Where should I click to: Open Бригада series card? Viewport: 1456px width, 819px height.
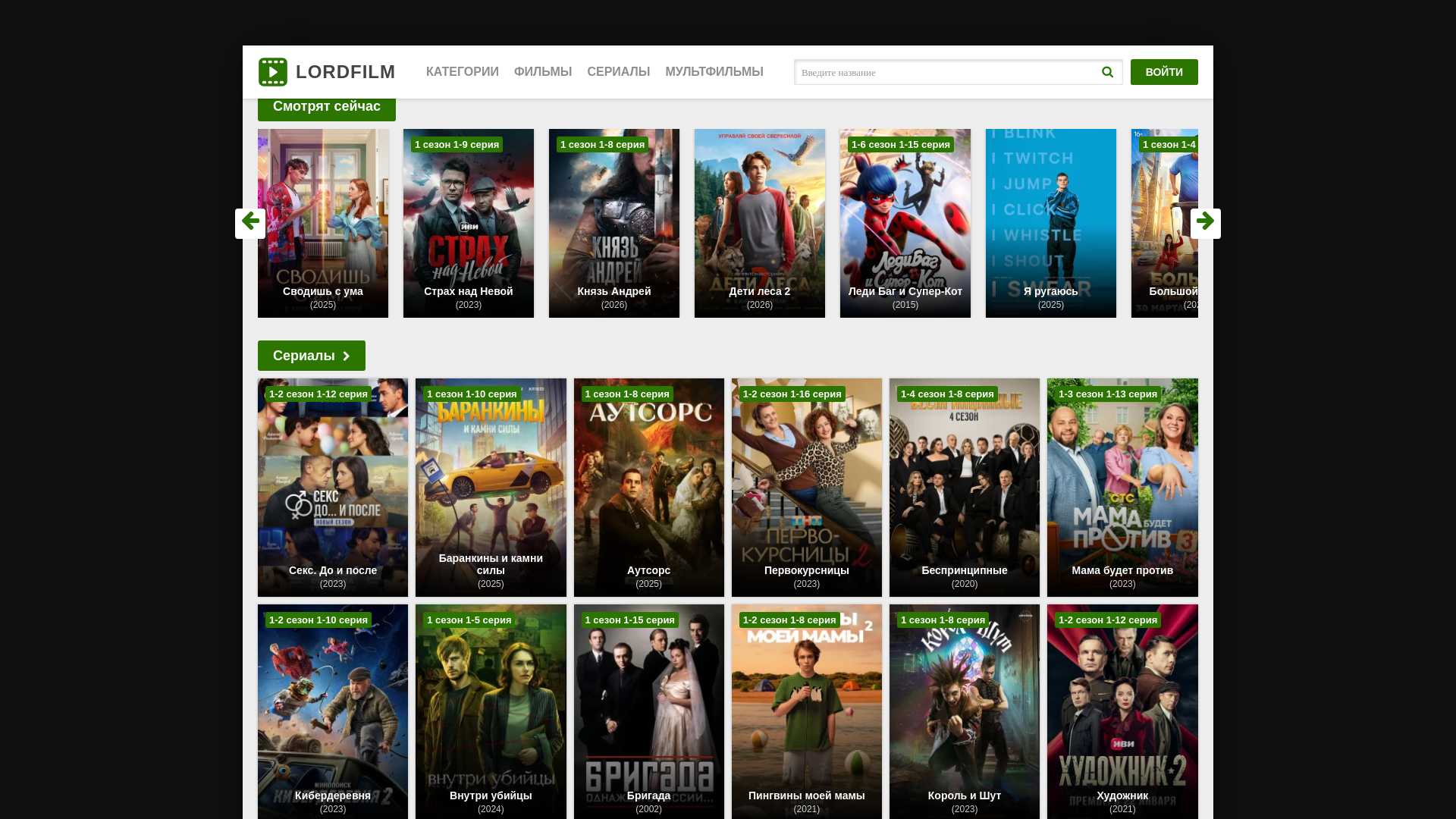[649, 711]
